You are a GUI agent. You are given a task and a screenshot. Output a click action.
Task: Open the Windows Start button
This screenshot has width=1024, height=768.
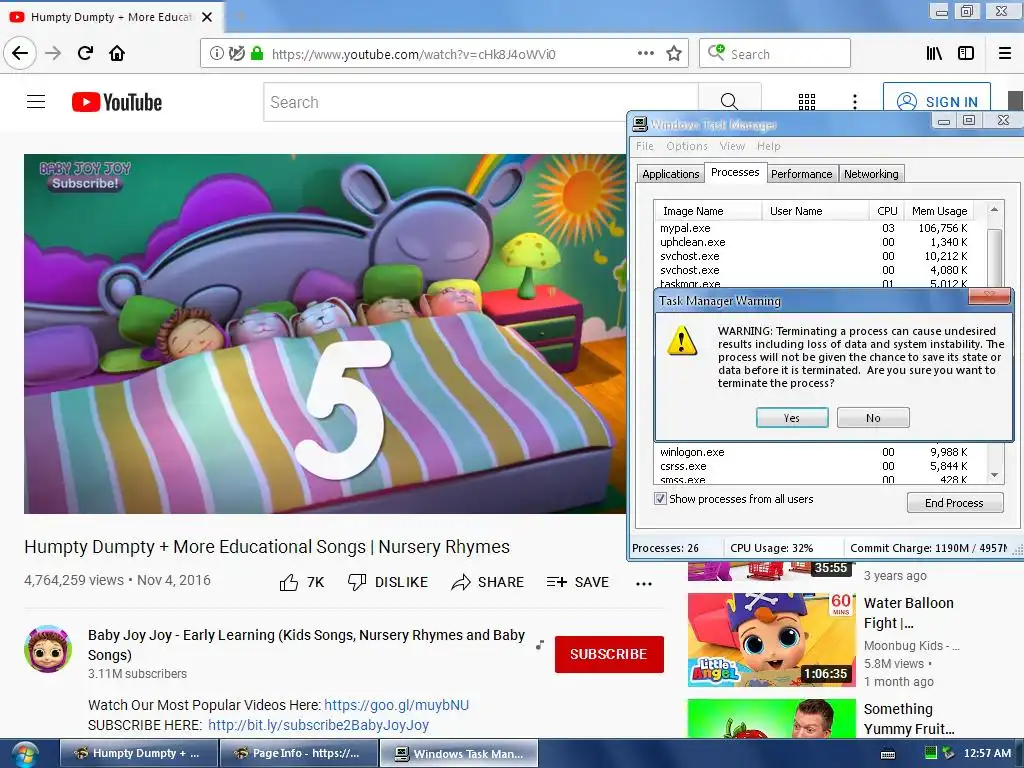pyautogui.click(x=25, y=754)
